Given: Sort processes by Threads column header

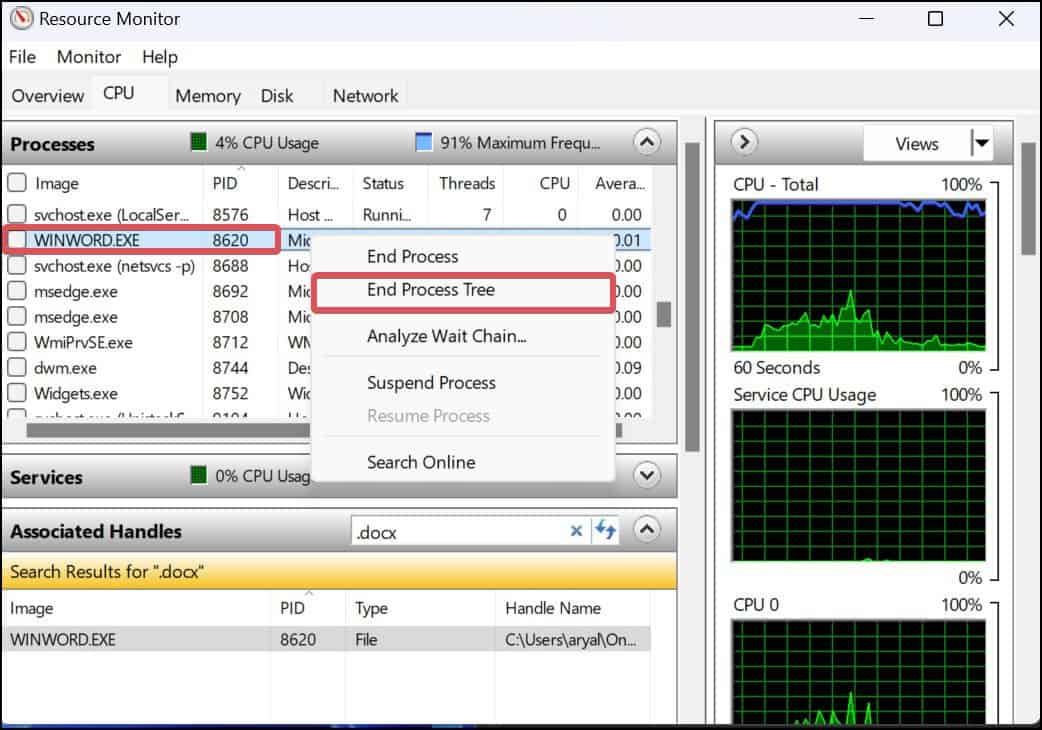Looking at the screenshot, I should (467, 183).
